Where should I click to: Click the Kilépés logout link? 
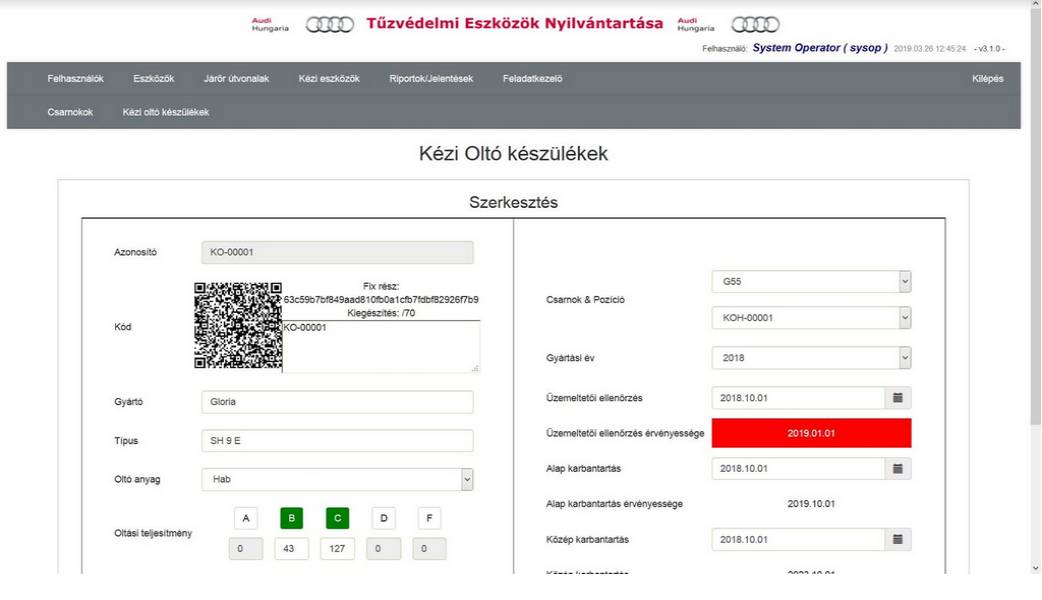[987, 79]
